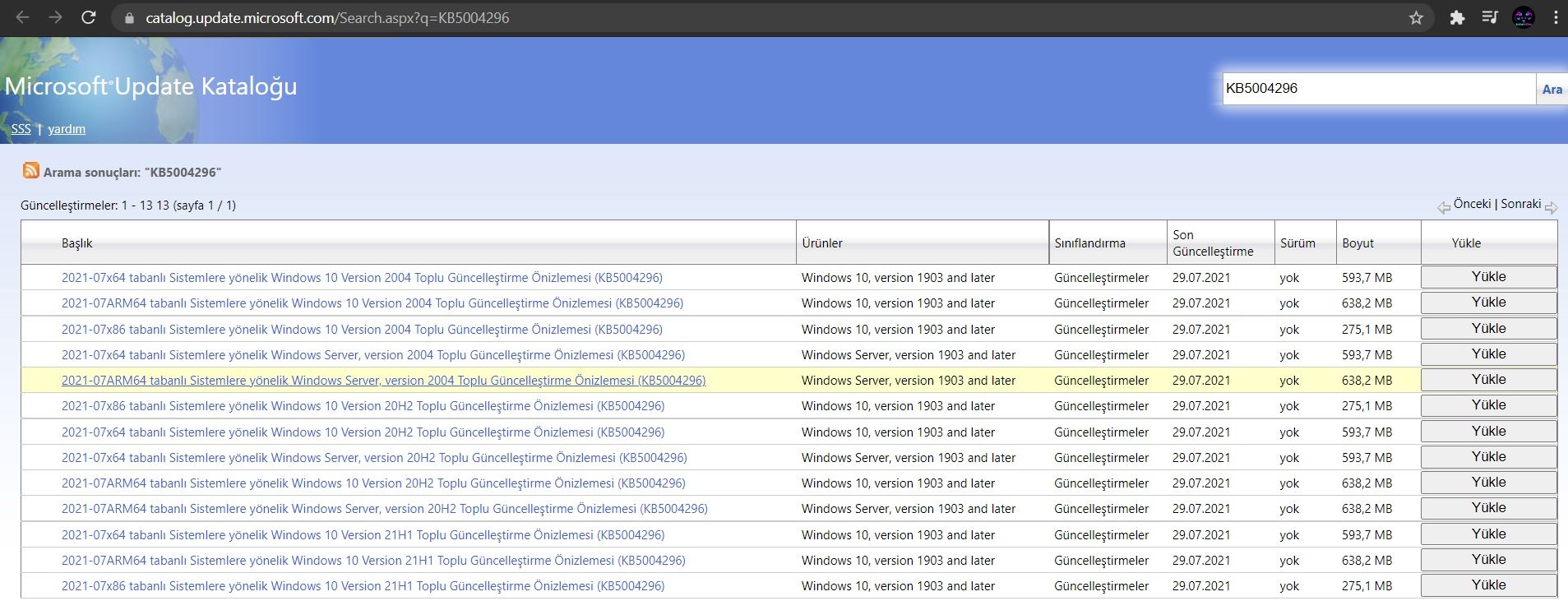Open the x64 Windows 10 Version 2004 update link
Screen dimensions: 1568x610
[362, 278]
